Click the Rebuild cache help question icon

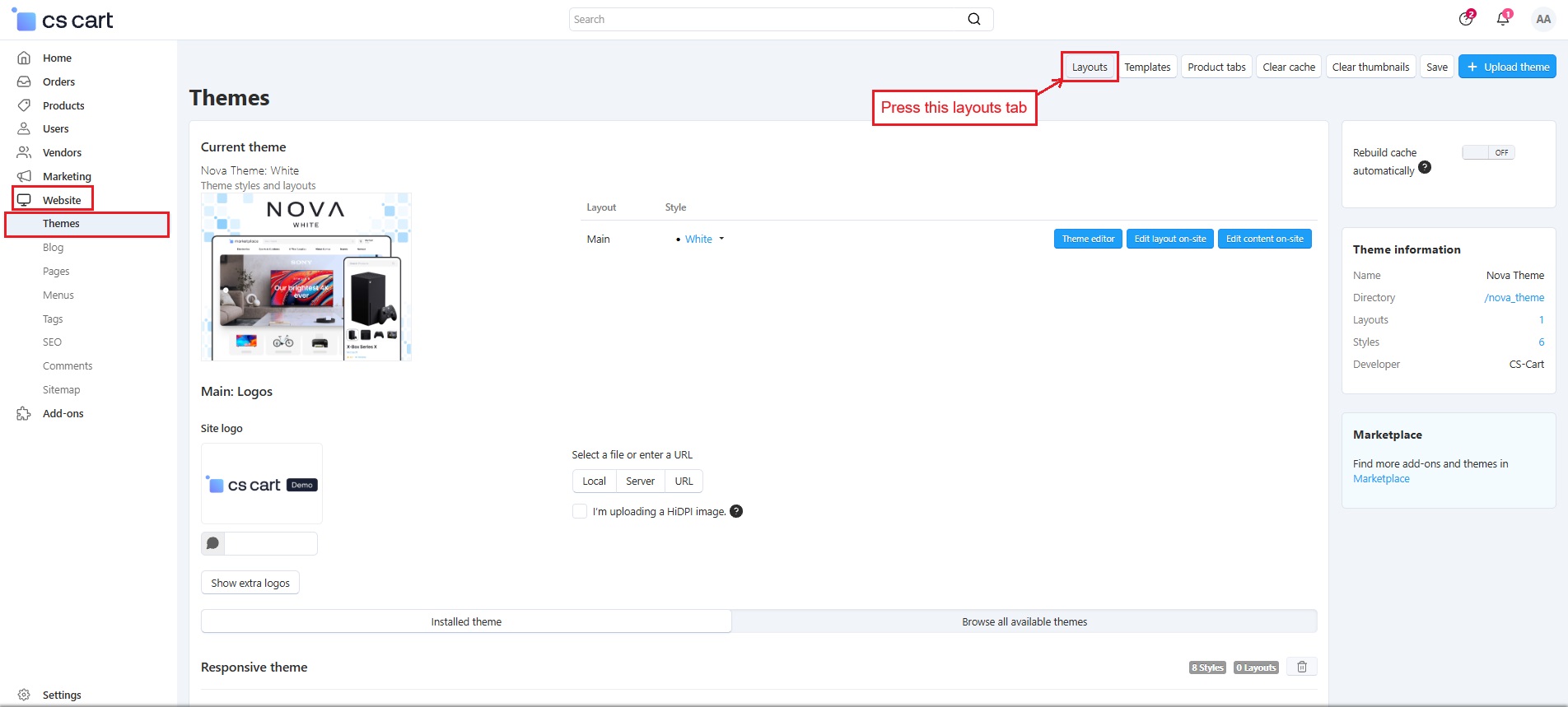[1425, 167]
